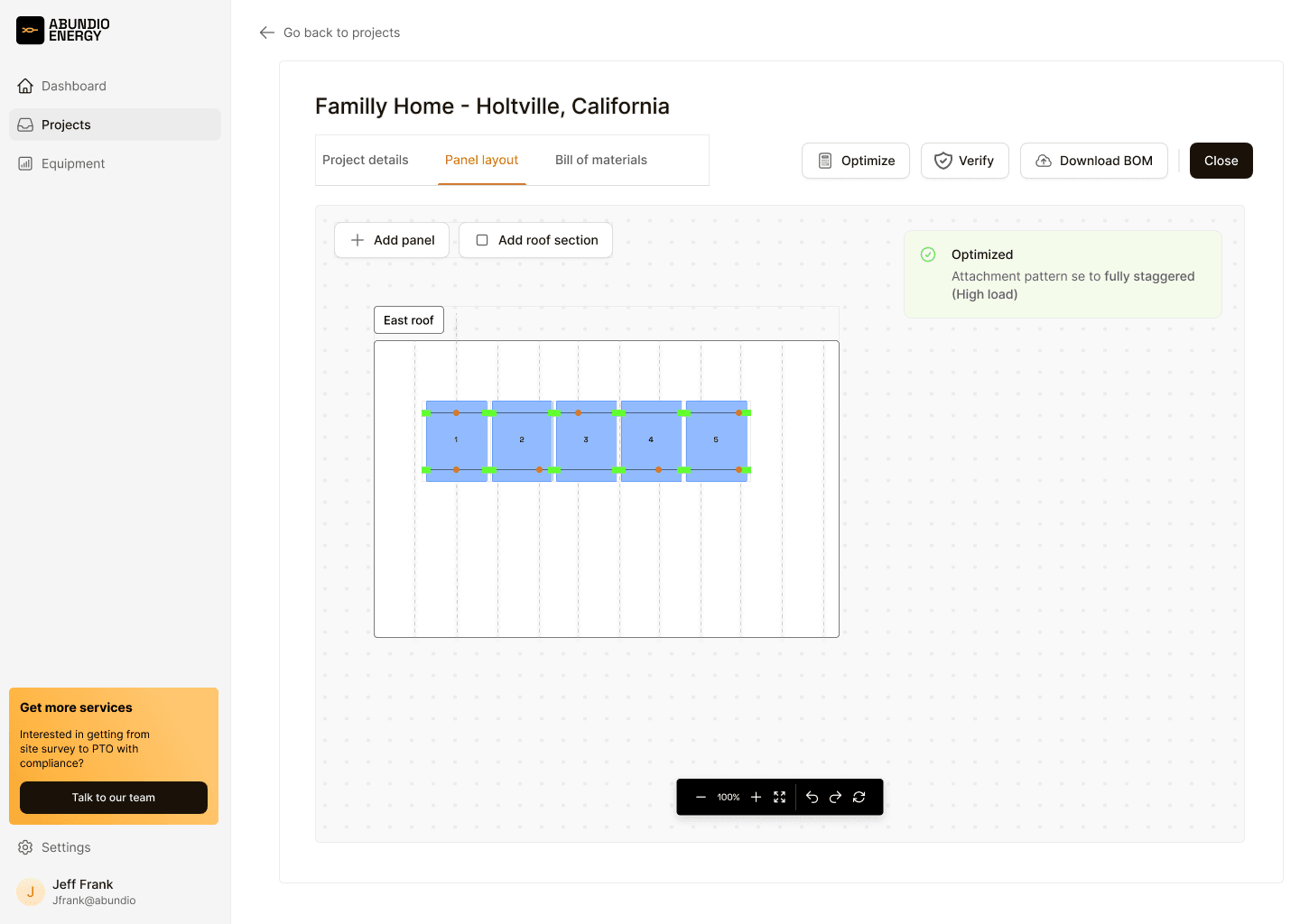Add a new roof section
The width and height of the screenshot is (1300, 924).
tap(535, 241)
